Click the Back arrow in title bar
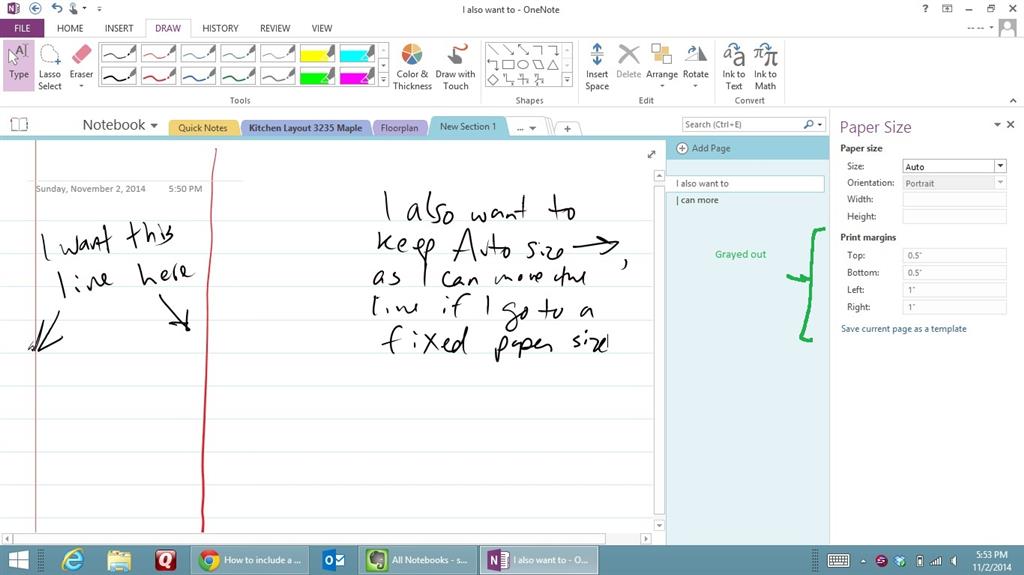1024x575 pixels. tap(35, 8)
